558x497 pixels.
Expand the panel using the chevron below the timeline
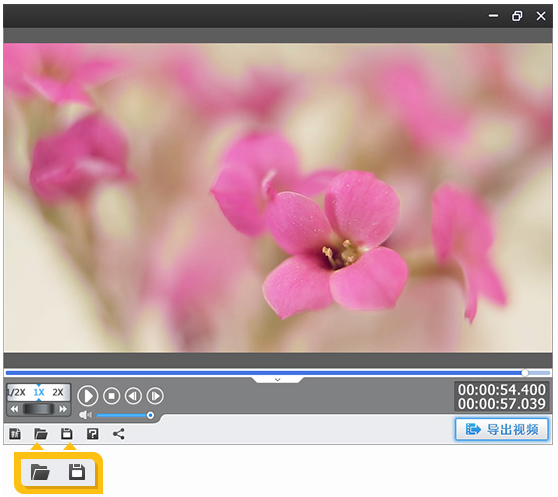tap(278, 380)
